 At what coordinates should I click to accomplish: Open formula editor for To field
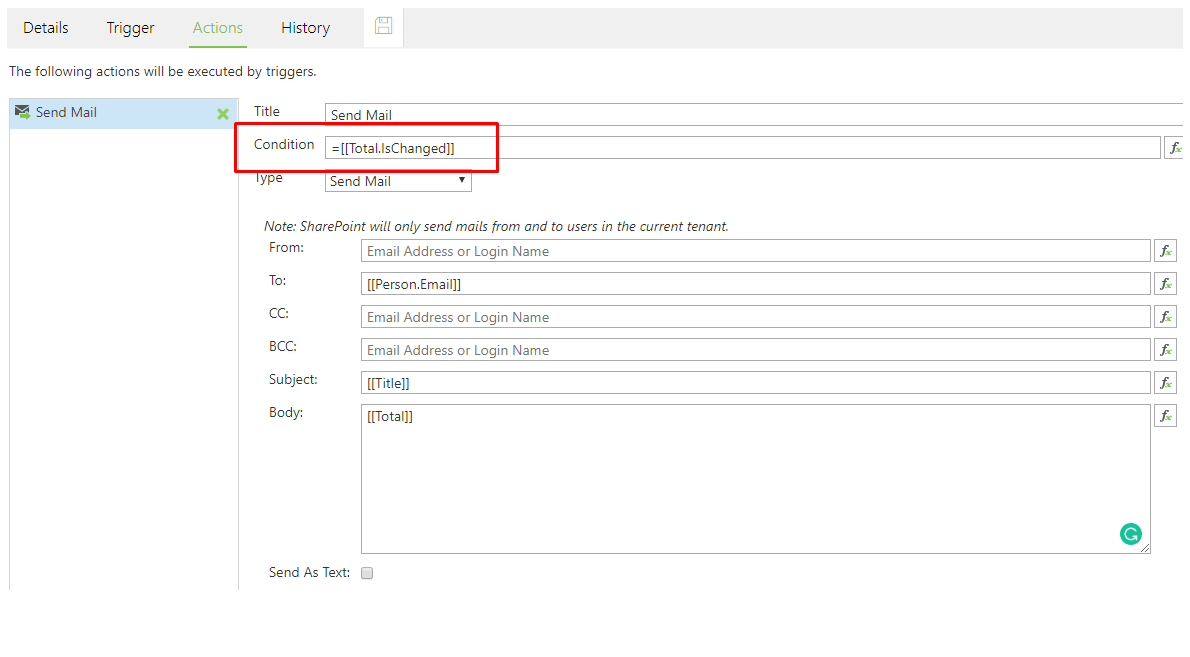tap(1165, 284)
